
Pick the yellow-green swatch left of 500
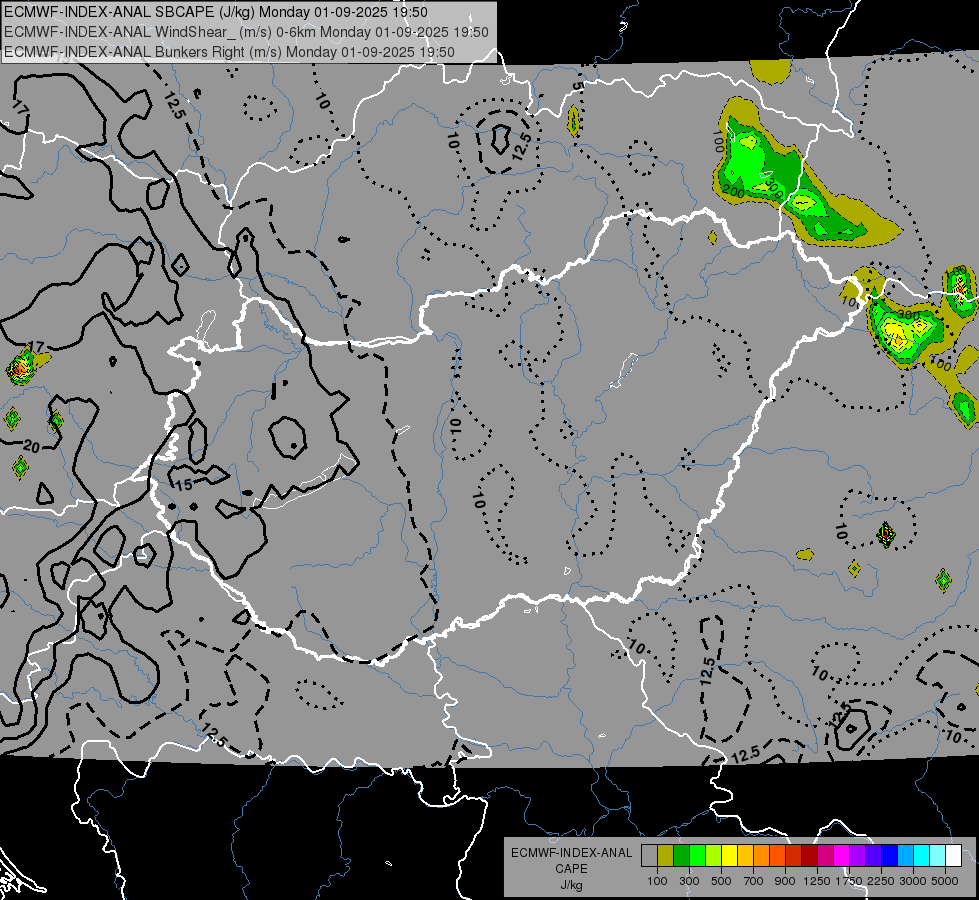coord(713,855)
